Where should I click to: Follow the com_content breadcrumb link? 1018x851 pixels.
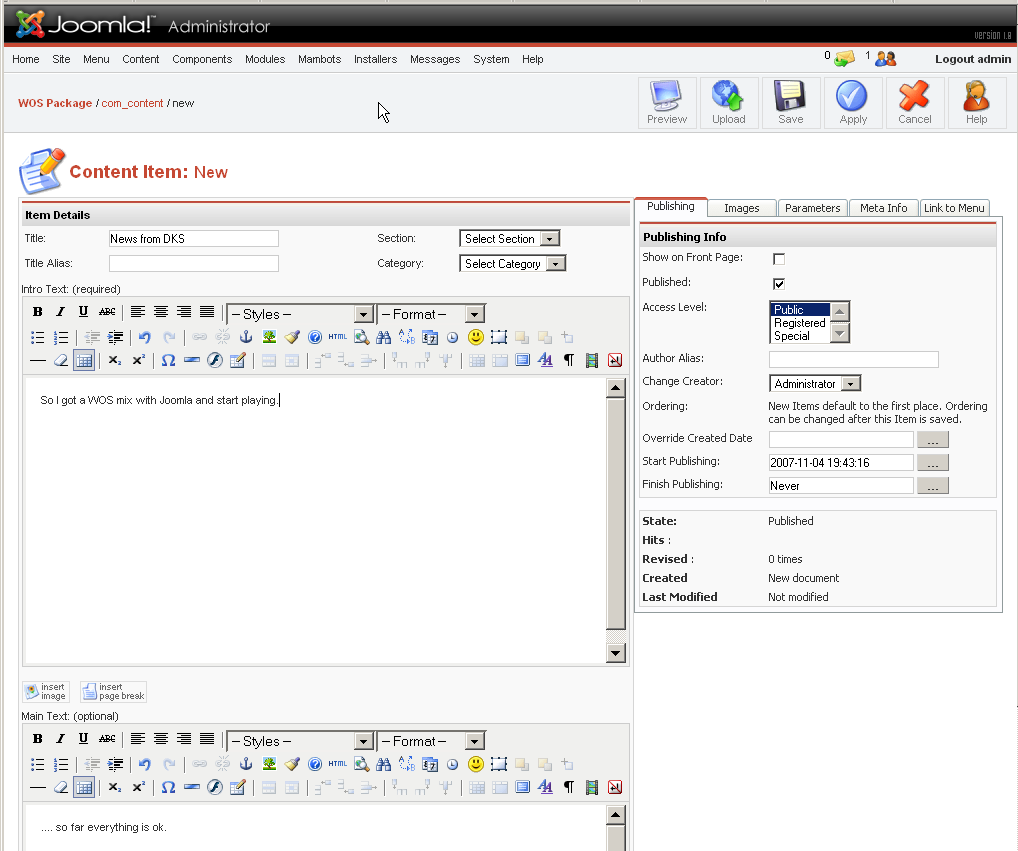tap(132, 103)
